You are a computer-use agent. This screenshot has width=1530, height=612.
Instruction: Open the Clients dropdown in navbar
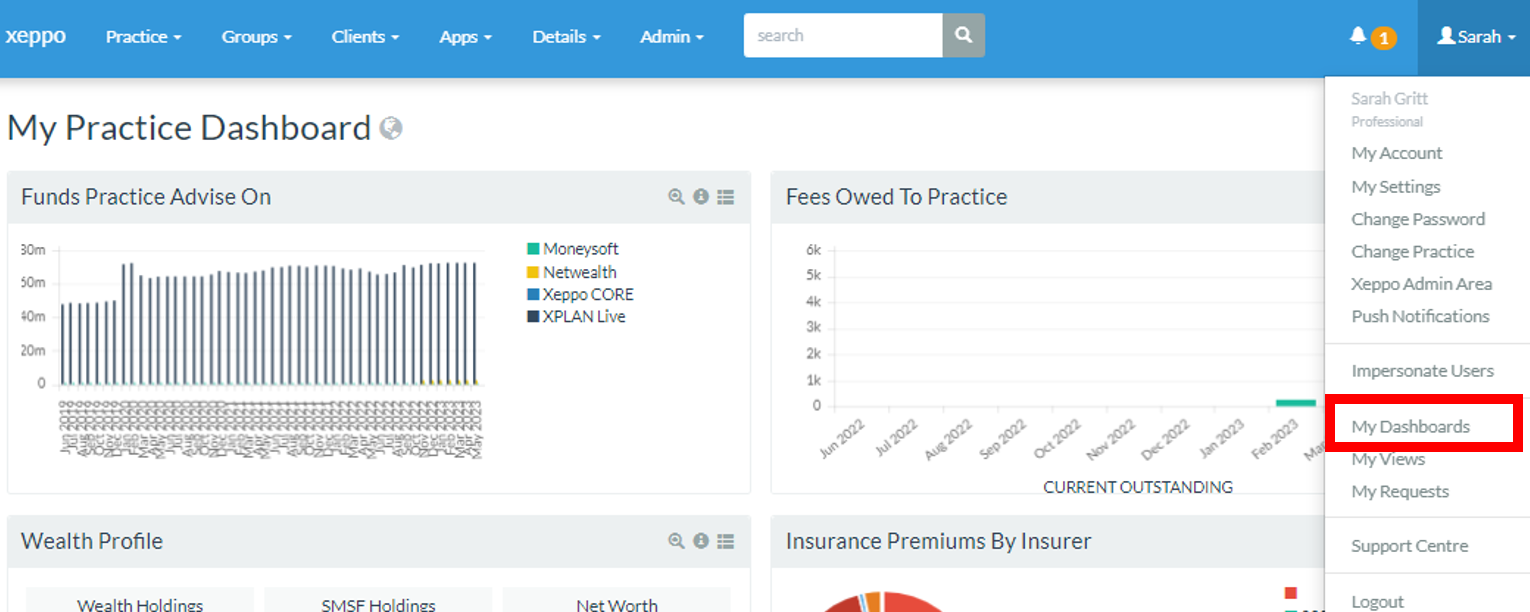pyautogui.click(x=365, y=37)
